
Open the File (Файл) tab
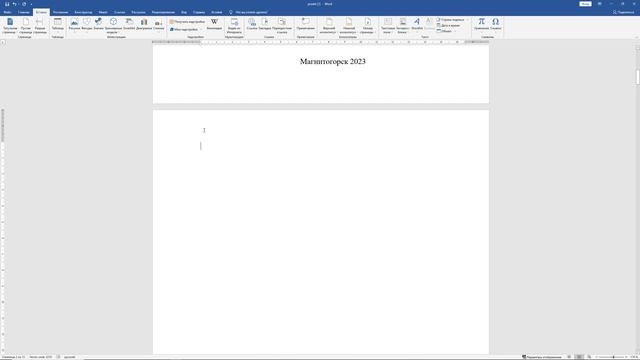[7, 12]
